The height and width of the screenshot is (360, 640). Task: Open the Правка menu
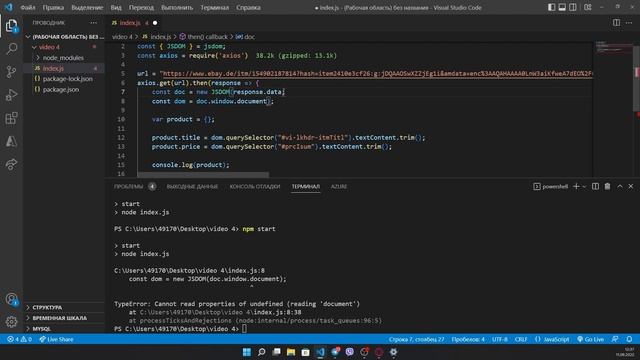coord(53,7)
